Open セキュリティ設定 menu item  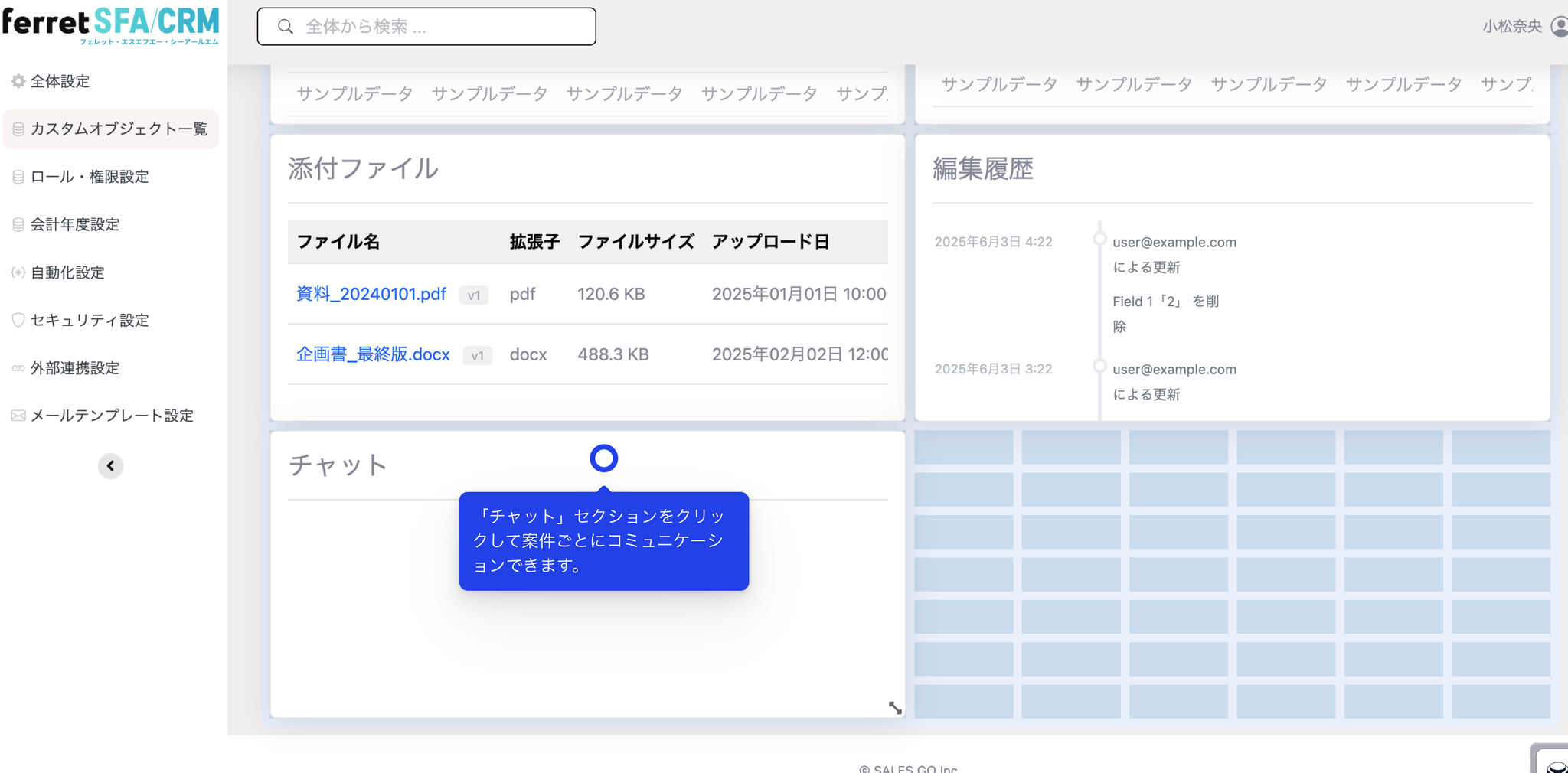click(x=90, y=320)
